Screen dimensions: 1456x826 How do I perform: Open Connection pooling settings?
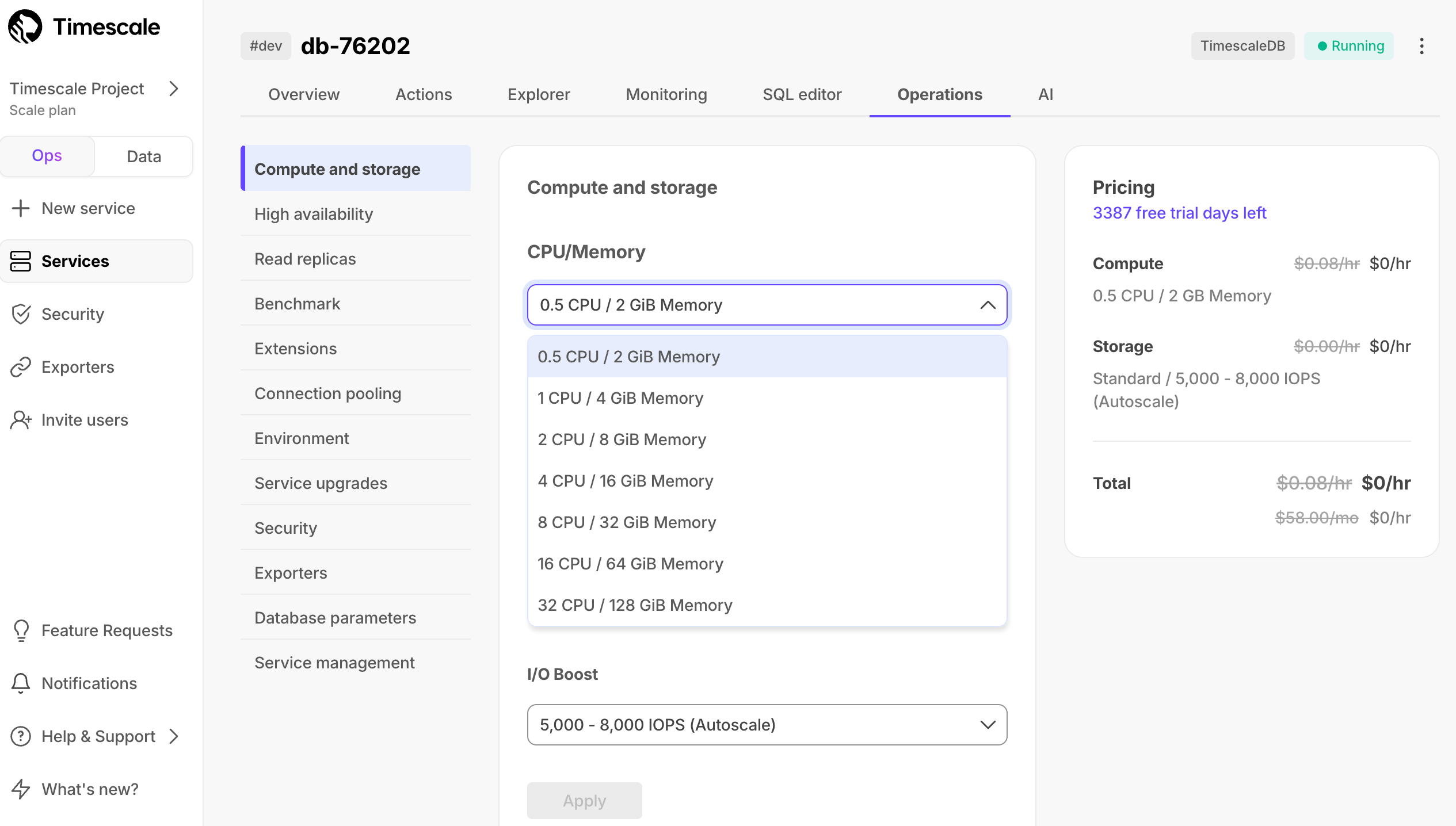click(356, 393)
